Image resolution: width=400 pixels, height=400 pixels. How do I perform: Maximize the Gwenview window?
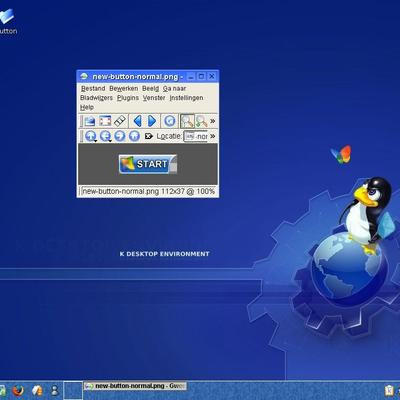click(201, 77)
